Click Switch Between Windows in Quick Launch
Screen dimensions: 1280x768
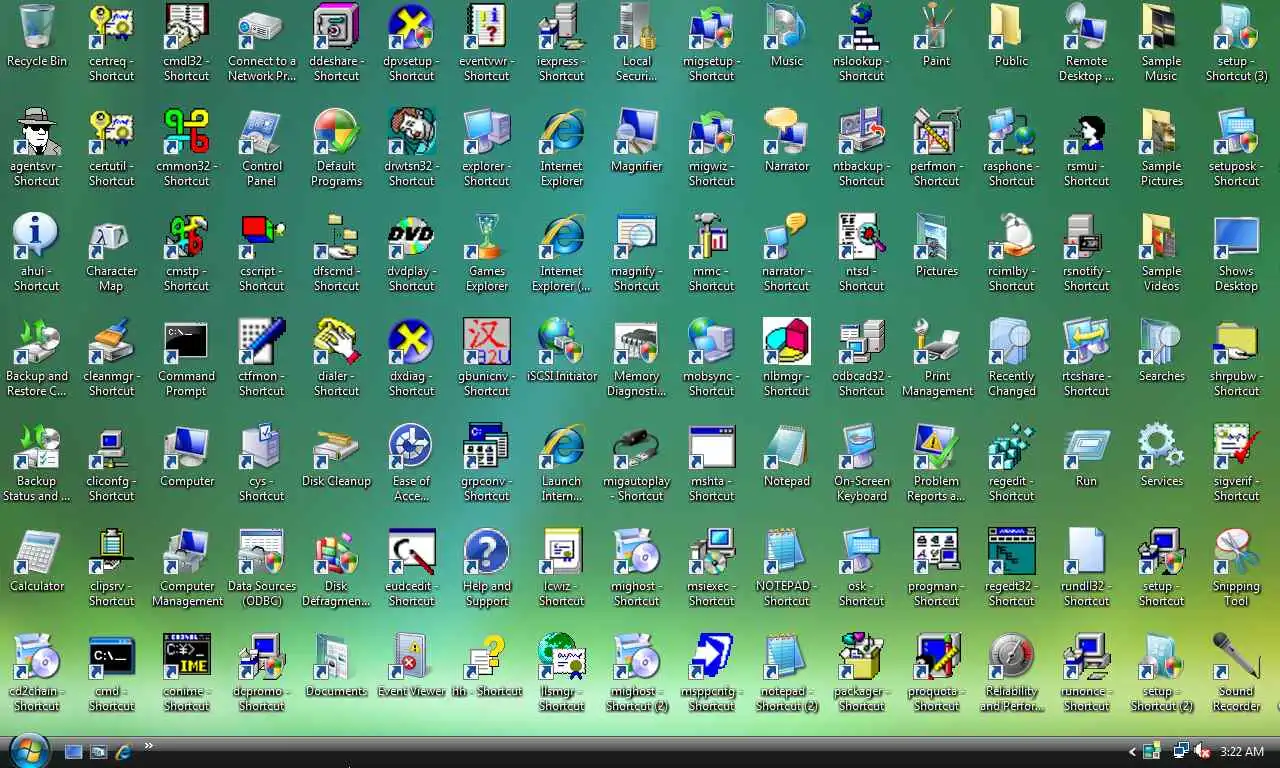click(99, 751)
